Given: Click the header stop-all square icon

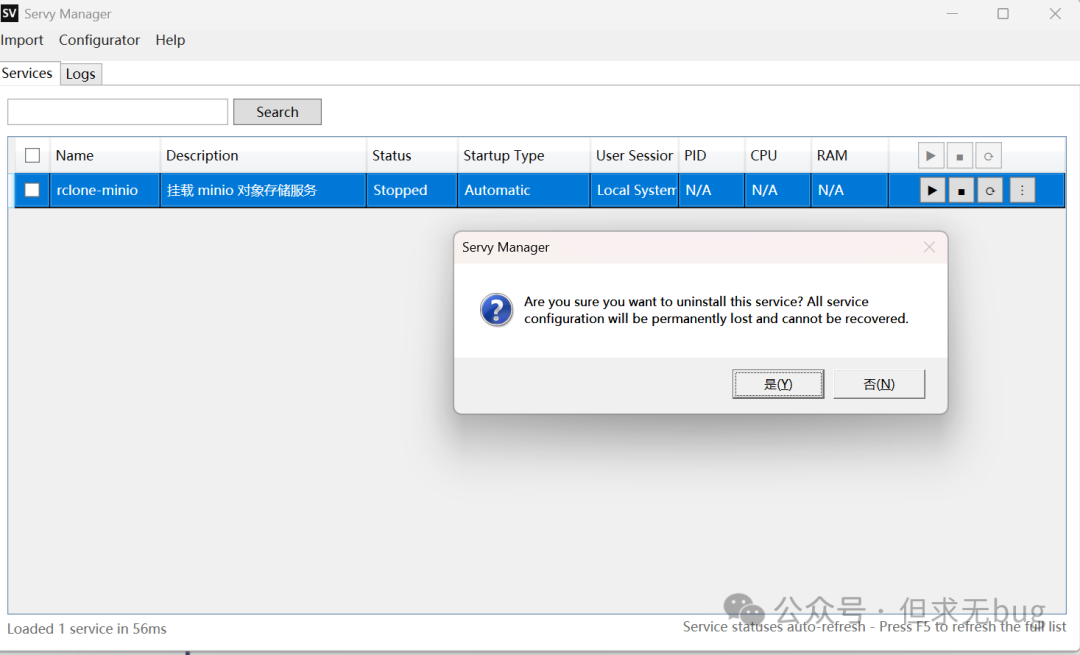Looking at the screenshot, I should [x=959, y=156].
